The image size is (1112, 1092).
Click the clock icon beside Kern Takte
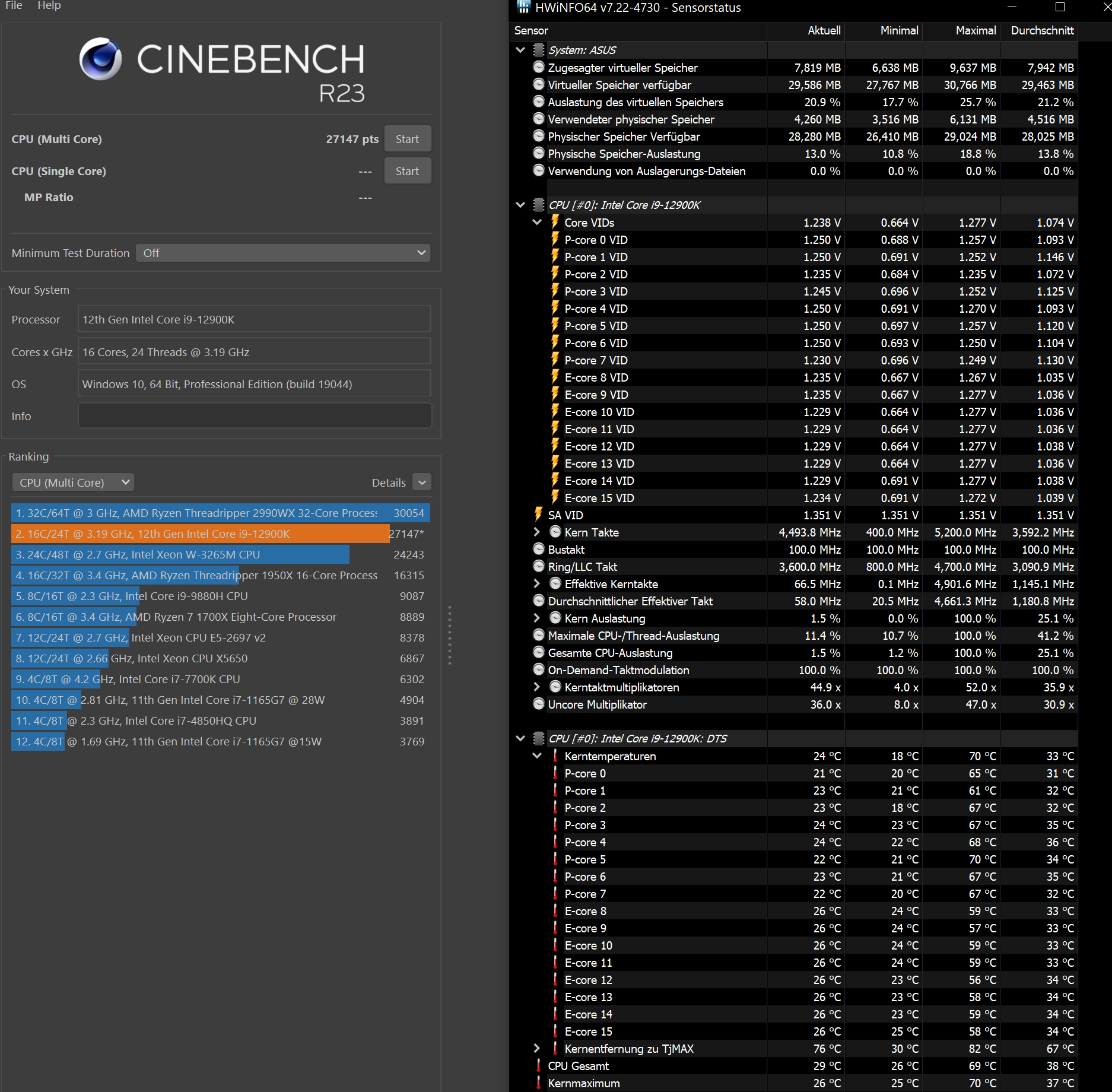555,532
